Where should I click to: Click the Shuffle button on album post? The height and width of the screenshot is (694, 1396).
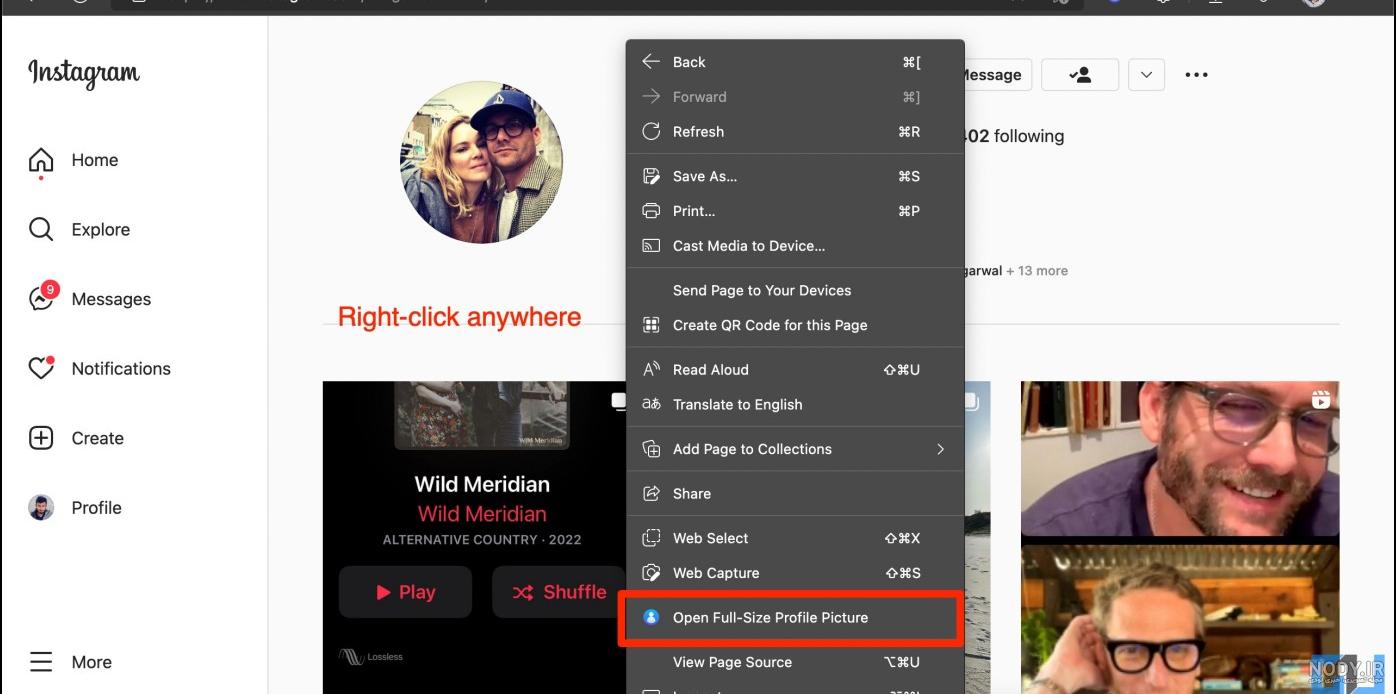click(x=559, y=592)
